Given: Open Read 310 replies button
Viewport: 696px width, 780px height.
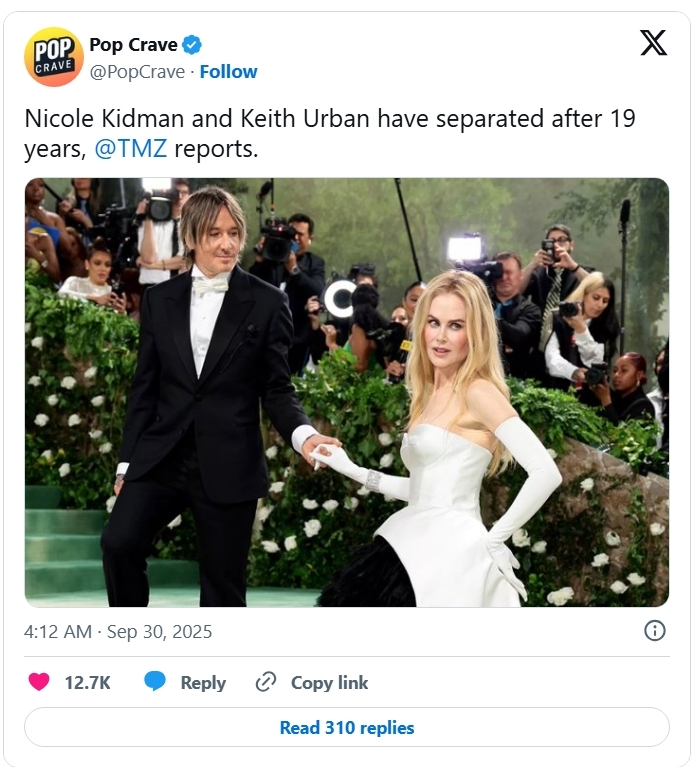Looking at the screenshot, I should click(x=347, y=727).
